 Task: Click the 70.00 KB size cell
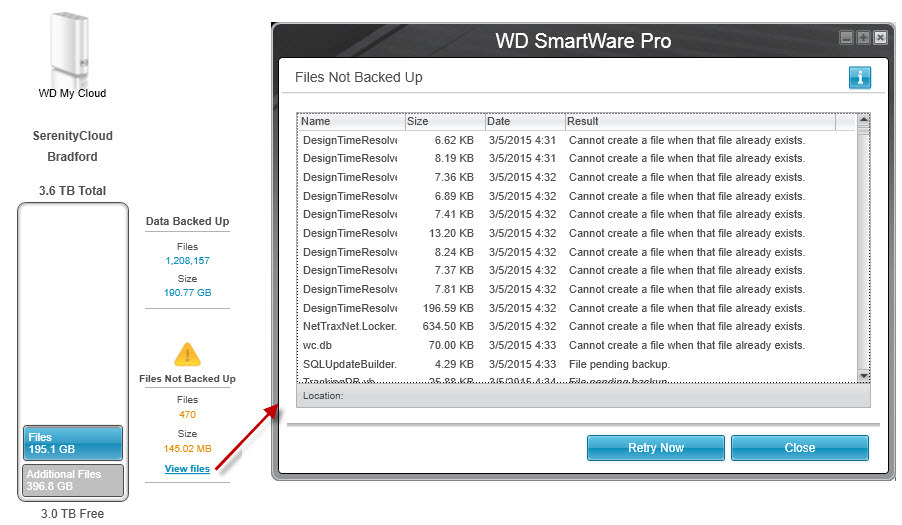[451, 345]
